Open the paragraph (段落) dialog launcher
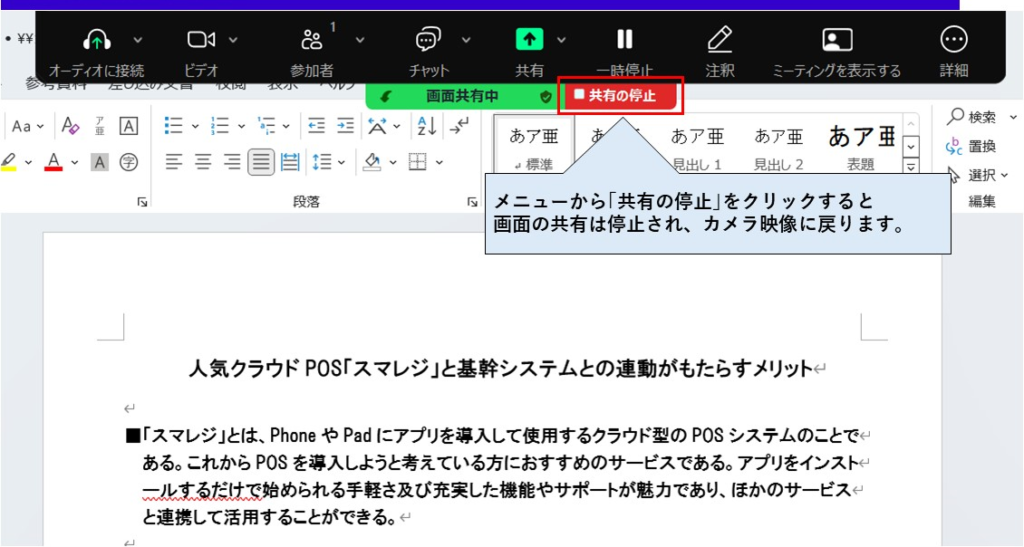The height and width of the screenshot is (547, 1024). [x=472, y=203]
